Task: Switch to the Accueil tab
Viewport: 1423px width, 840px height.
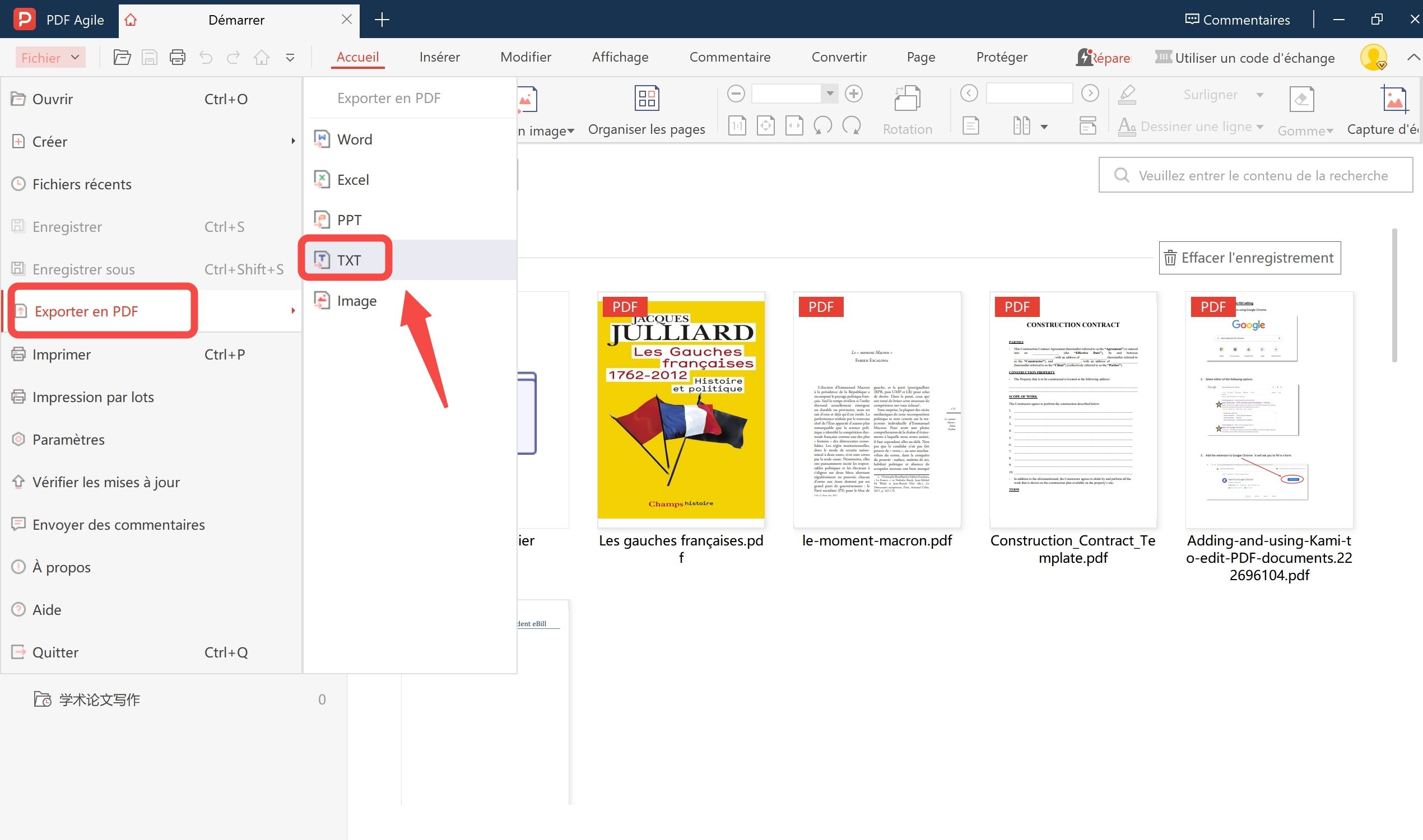Action: [x=357, y=57]
